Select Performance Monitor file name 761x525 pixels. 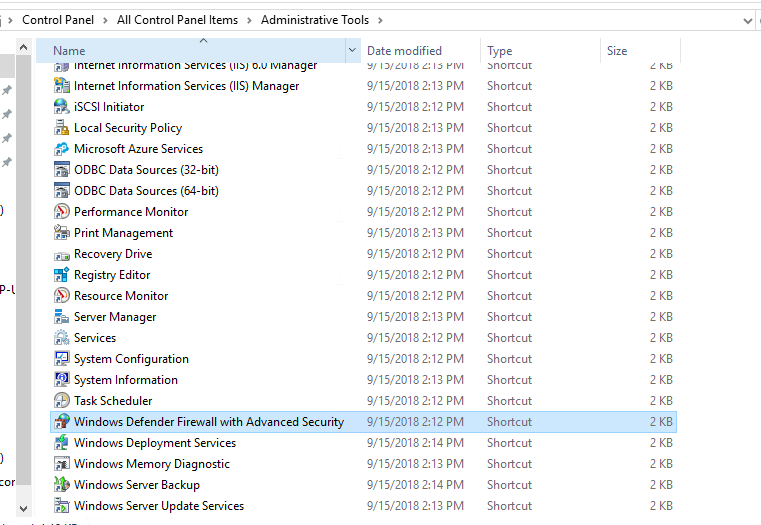click(x=131, y=212)
